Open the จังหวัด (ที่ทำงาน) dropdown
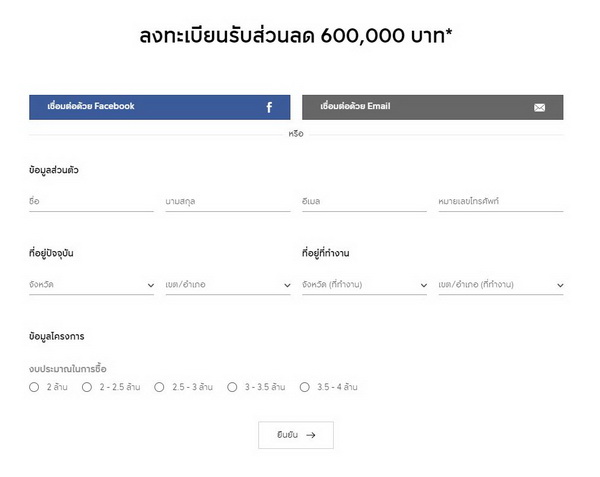 [364, 285]
